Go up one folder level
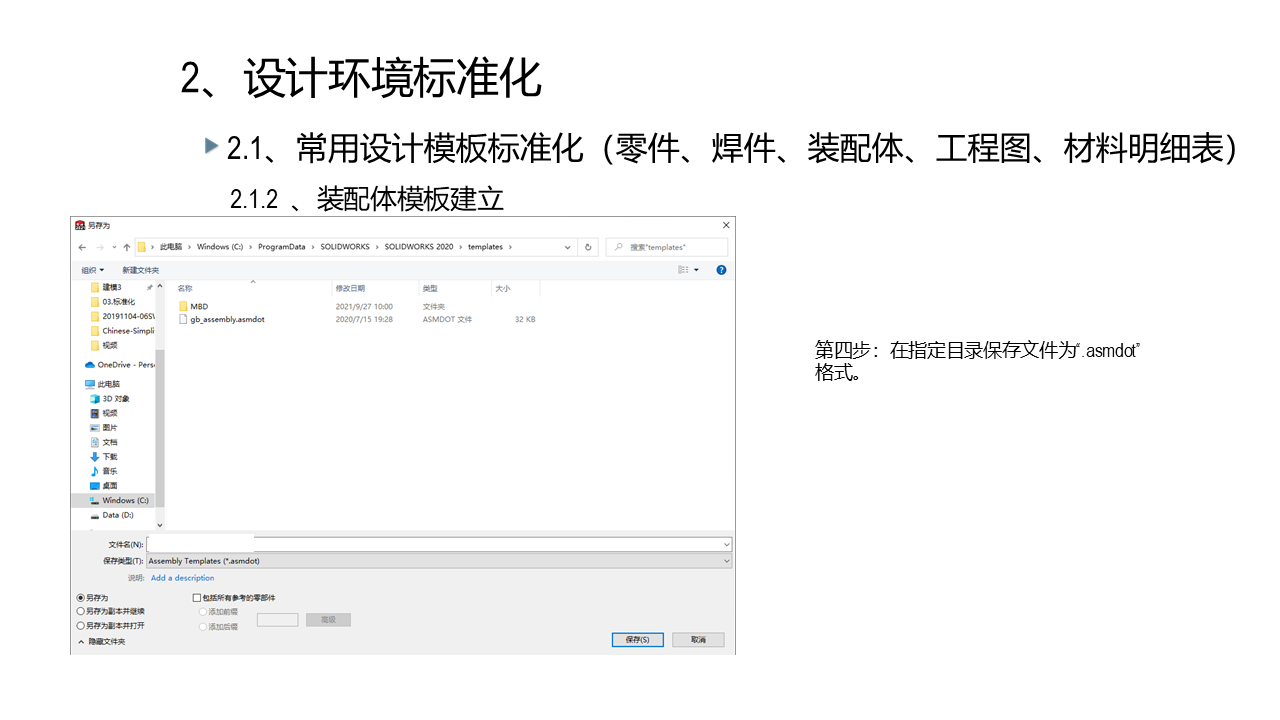This screenshot has height=720, width=1280. 126,247
